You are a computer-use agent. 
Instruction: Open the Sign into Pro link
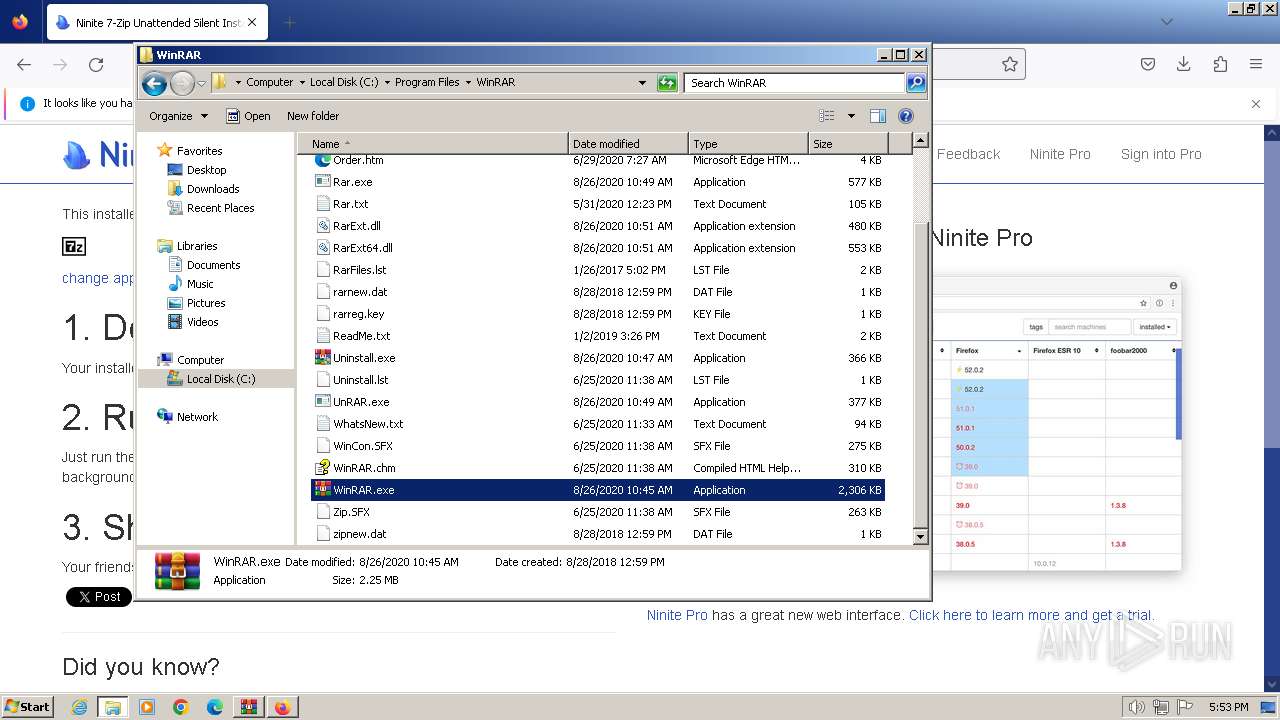[1161, 154]
